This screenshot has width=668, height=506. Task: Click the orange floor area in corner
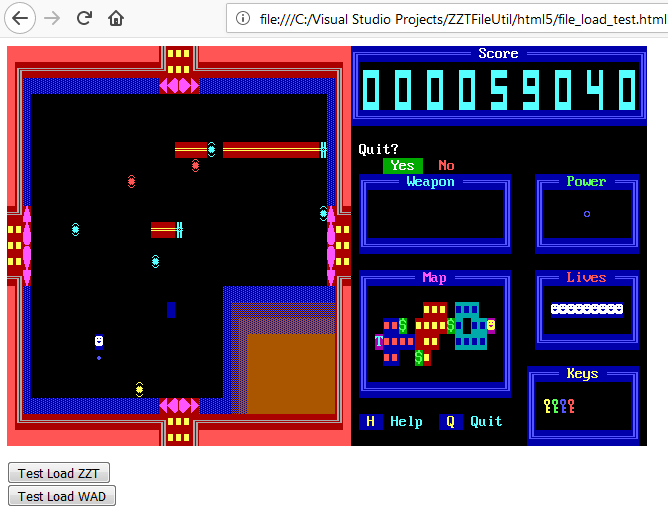291,374
